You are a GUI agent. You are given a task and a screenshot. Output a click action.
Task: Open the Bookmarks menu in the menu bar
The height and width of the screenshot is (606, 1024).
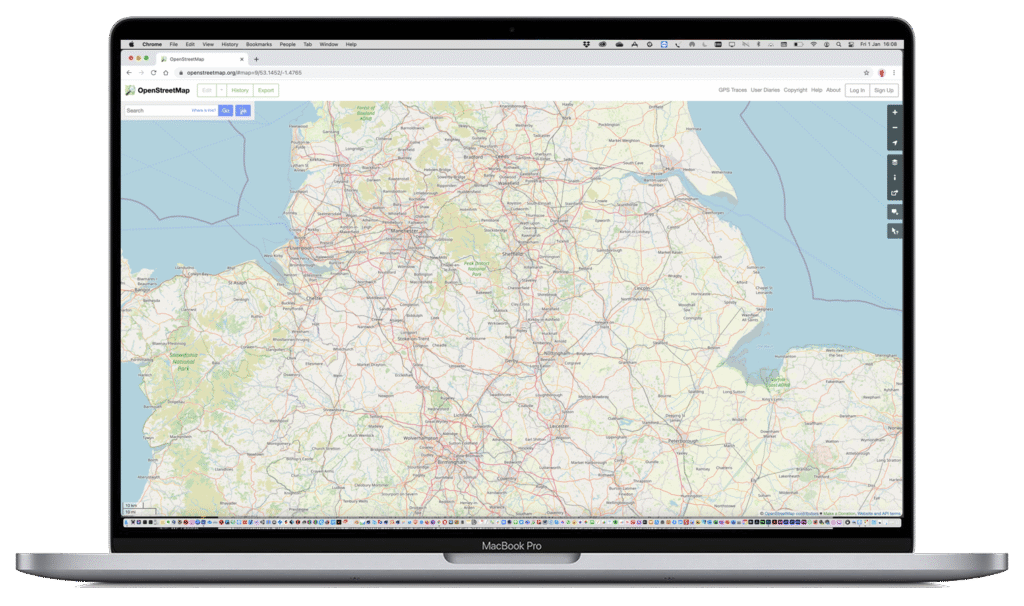click(x=259, y=45)
